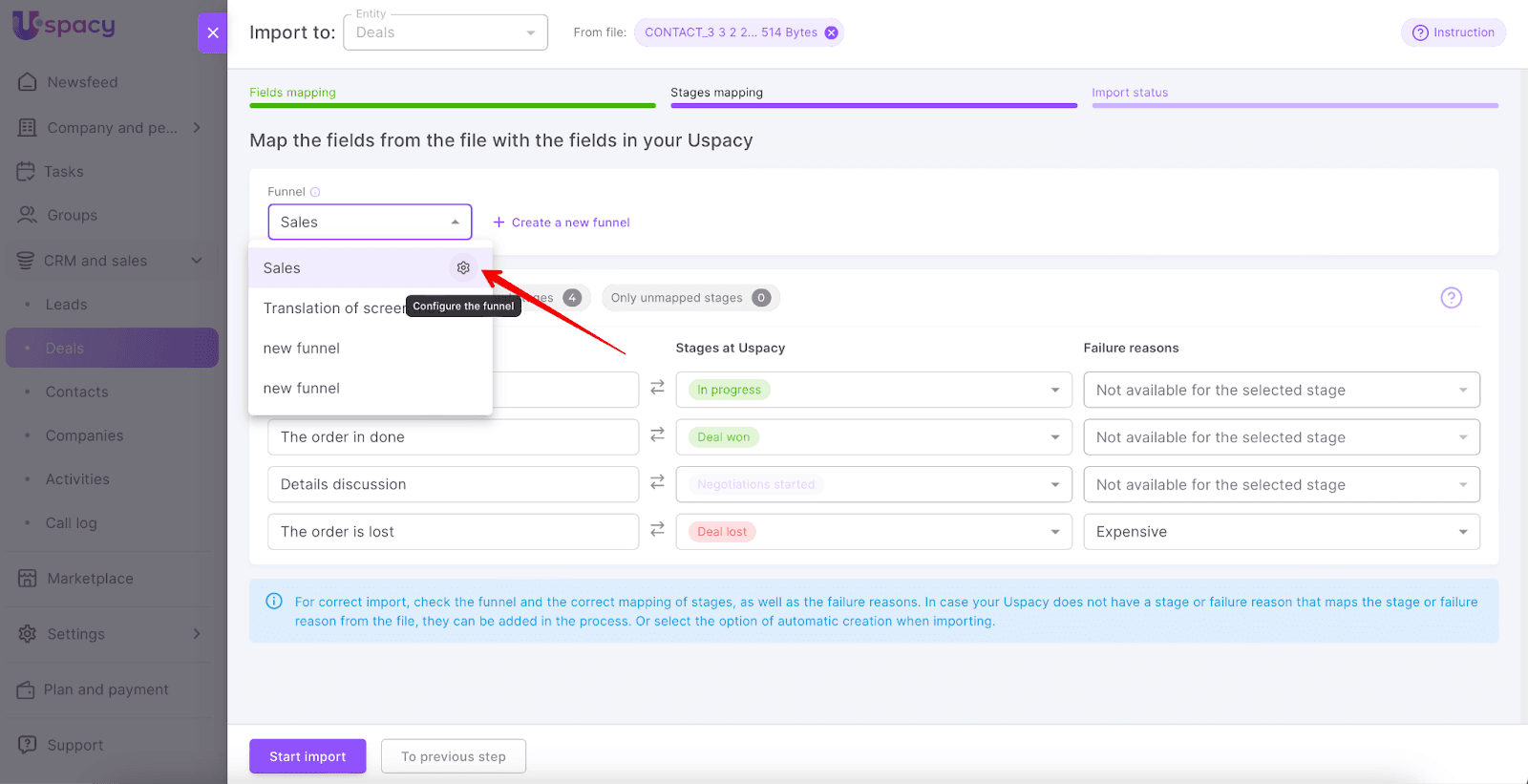Click the purple X close panel button

pos(213,32)
